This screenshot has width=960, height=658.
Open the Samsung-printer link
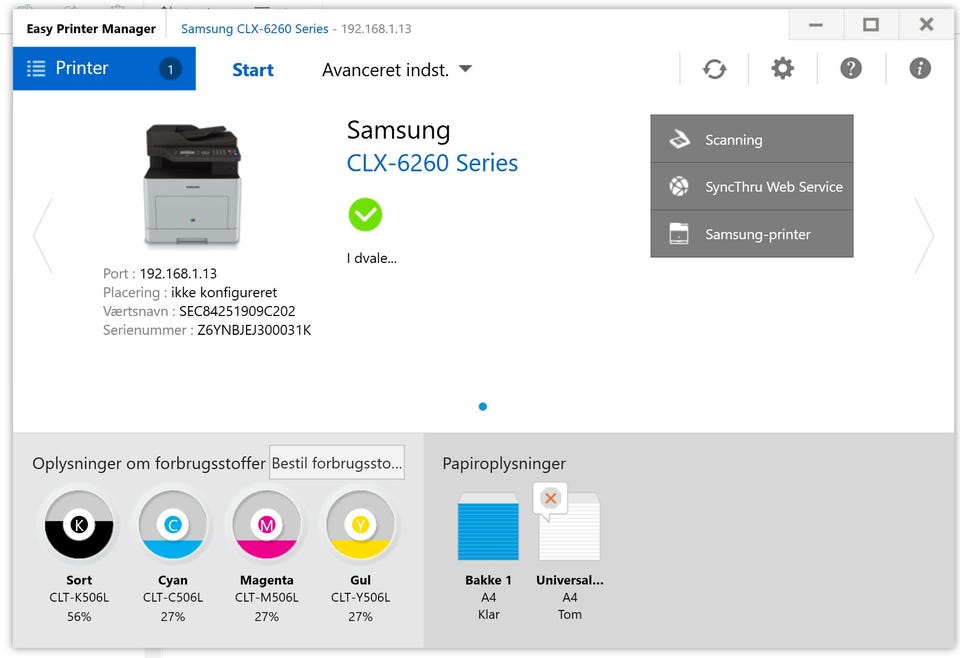tap(752, 234)
